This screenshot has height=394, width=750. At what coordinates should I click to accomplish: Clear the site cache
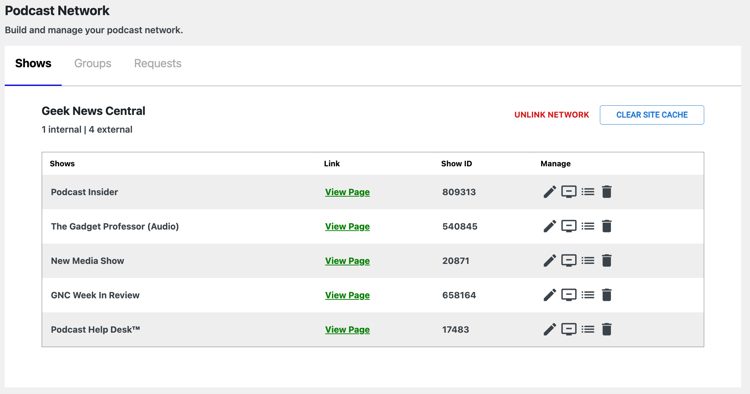652,115
